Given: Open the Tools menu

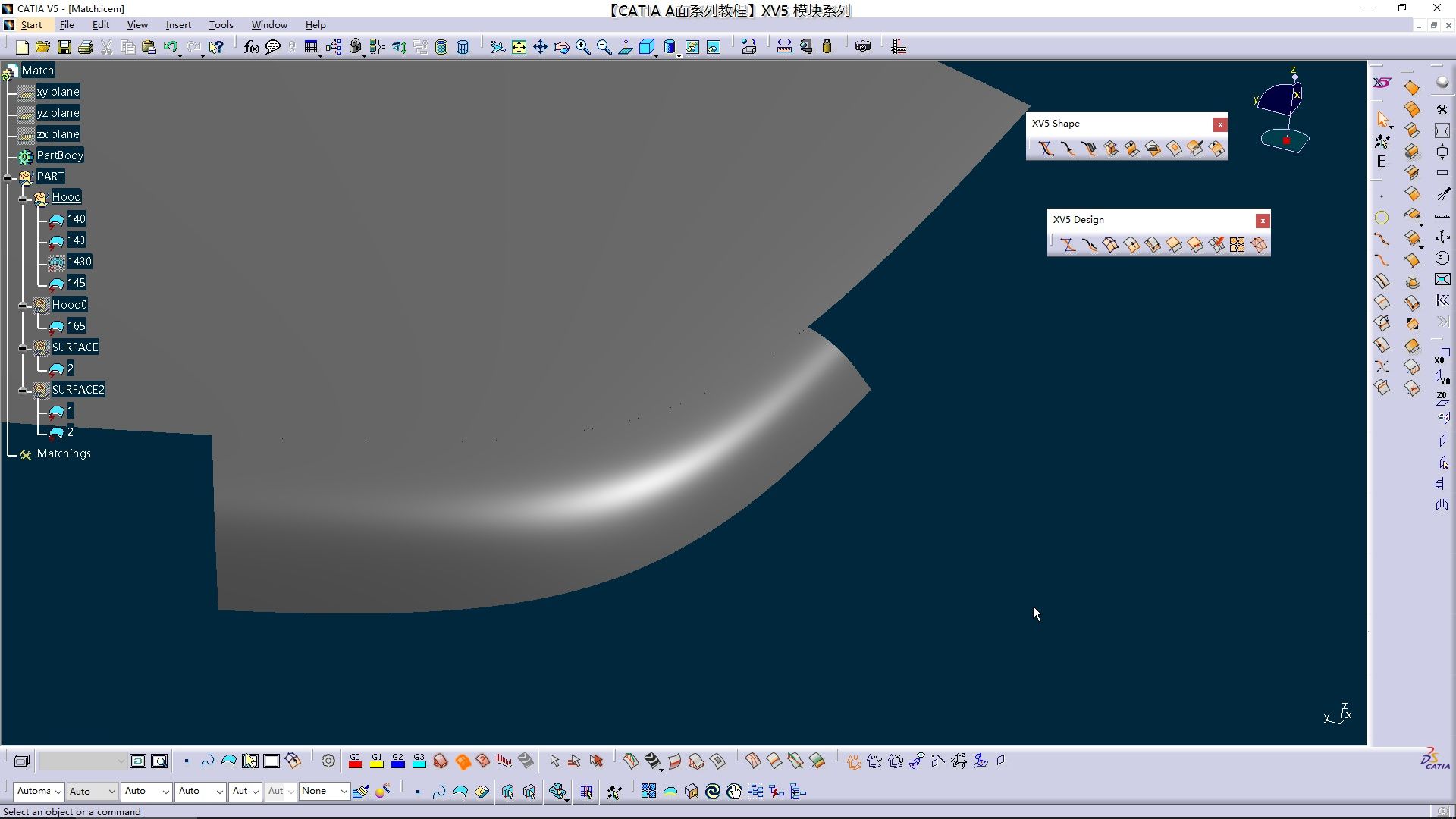Looking at the screenshot, I should point(221,25).
